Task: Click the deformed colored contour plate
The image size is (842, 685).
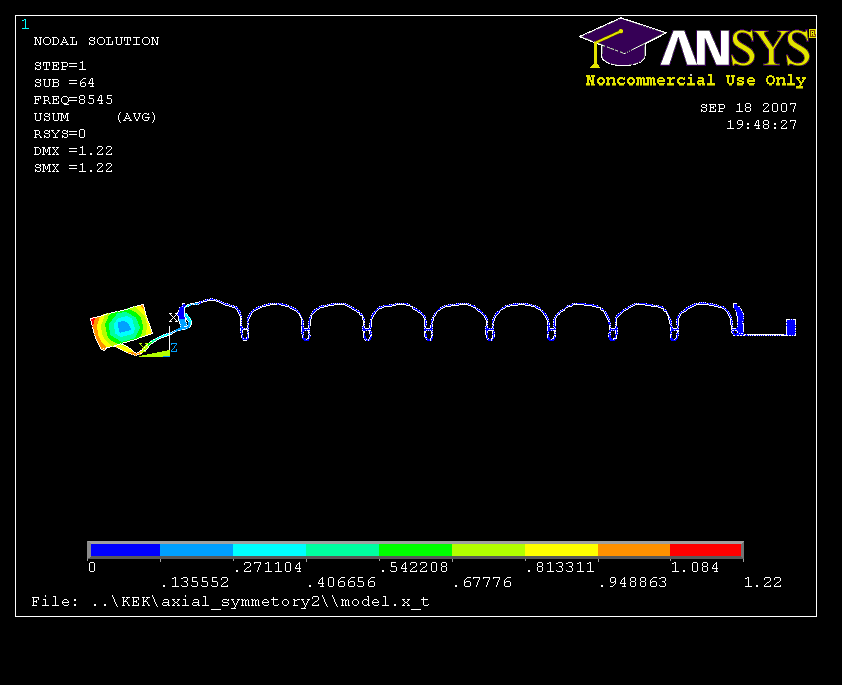Action: pyautogui.click(x=121, y=327)
